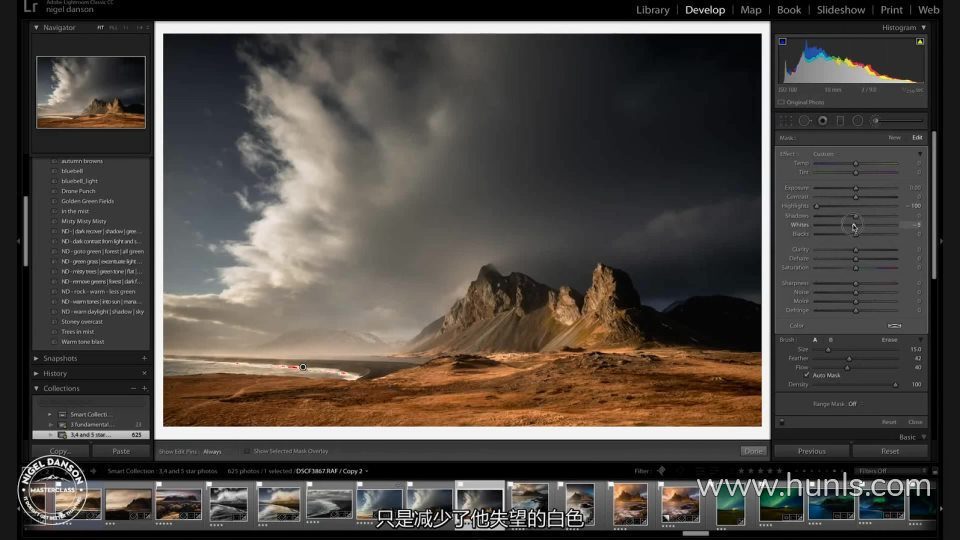
Task: Select the Red Eye Correction tool icon
Action: coord(823,121)
